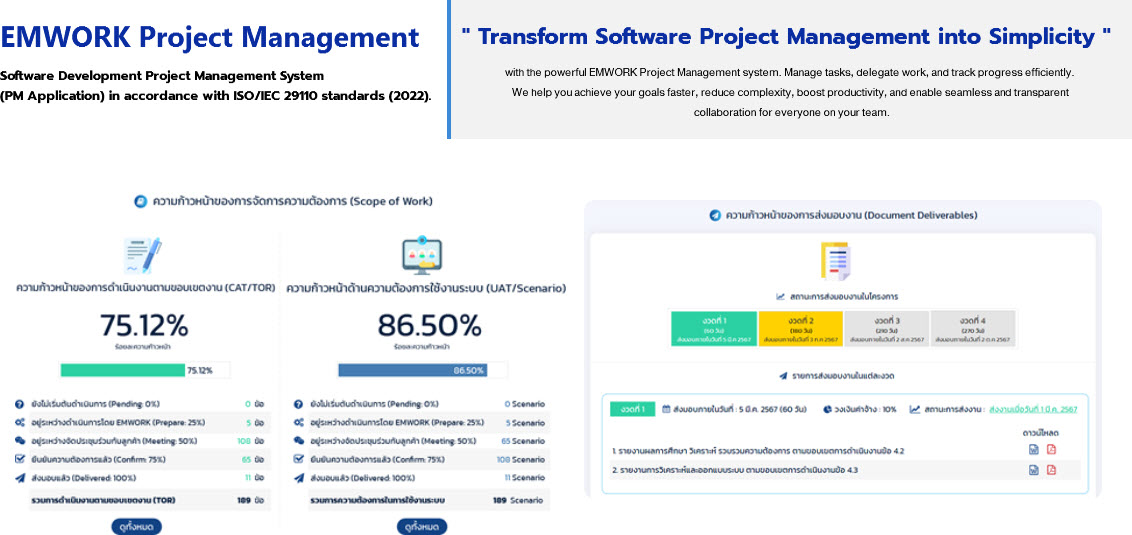
Task: Click the '189 Scenario' total value
Action: tap(518, 500)
